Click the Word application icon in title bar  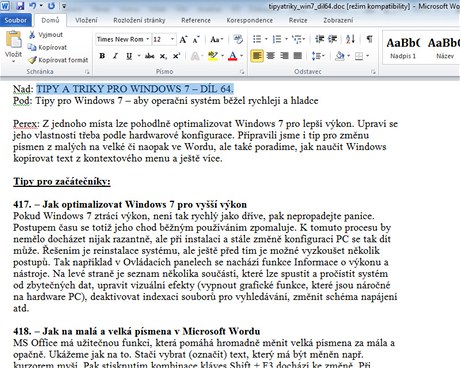[6, 6]
